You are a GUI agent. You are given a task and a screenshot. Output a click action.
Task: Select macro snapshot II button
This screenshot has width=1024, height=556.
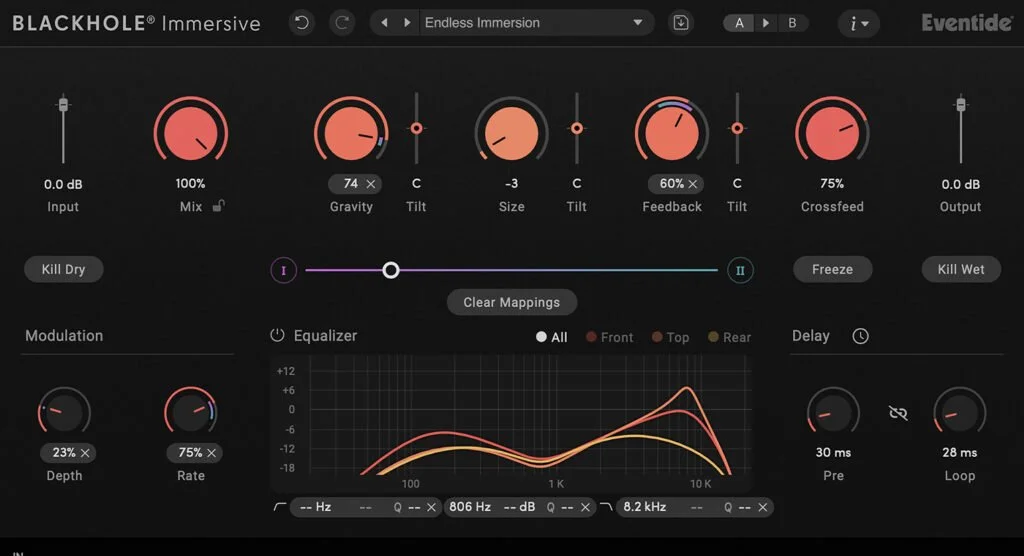point(740,270)
